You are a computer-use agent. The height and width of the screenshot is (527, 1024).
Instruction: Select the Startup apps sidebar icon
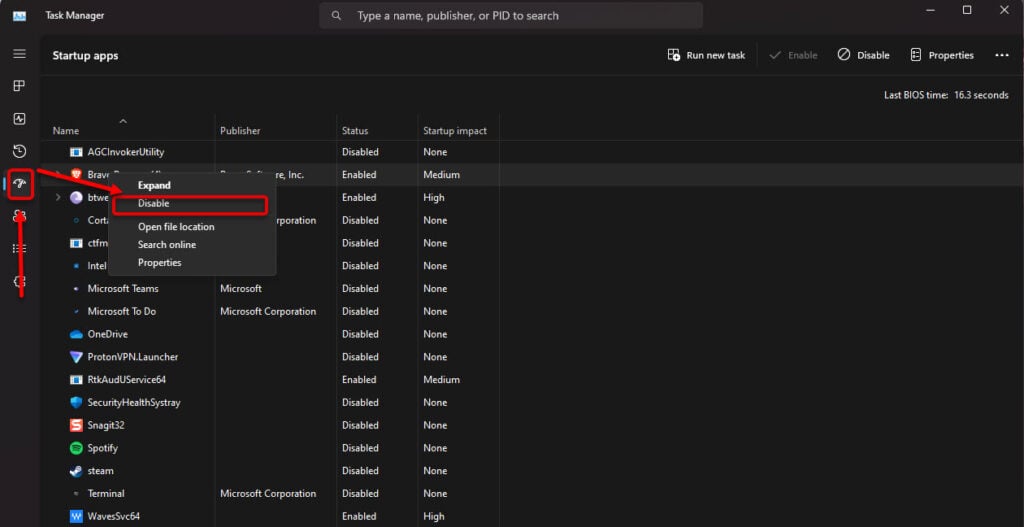click(x=20, y=185)
